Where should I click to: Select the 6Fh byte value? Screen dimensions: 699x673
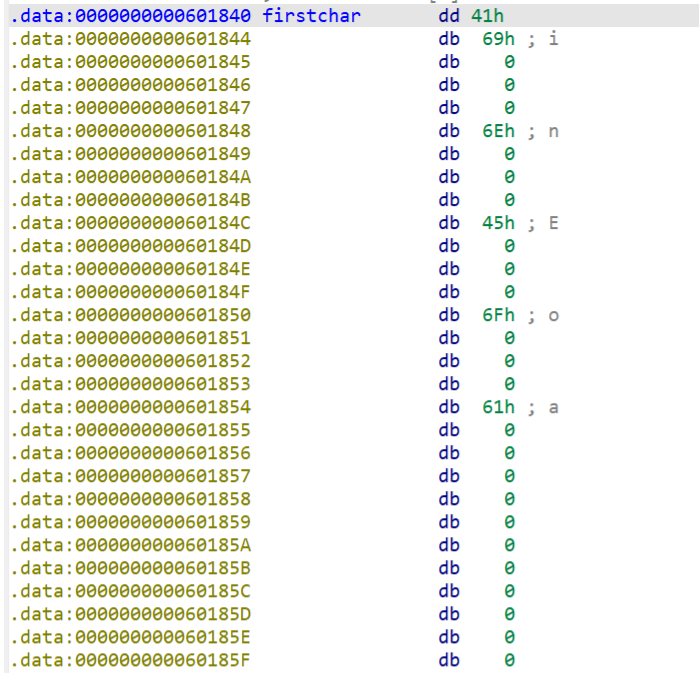[499, 315]
